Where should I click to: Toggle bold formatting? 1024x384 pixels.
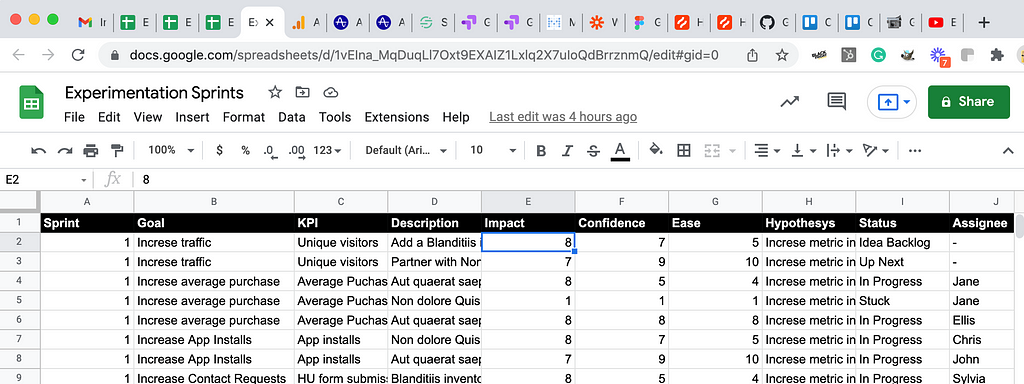541,151
